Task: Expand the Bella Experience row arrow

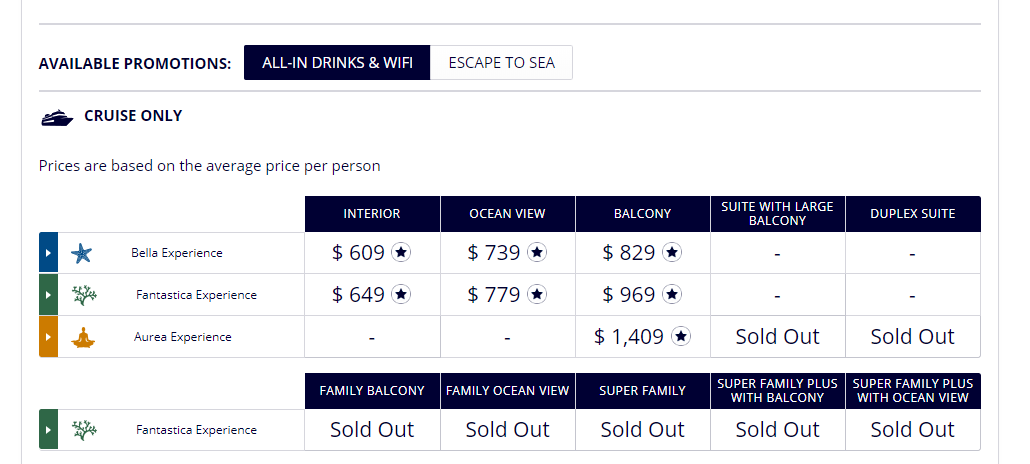Action: point(48,253)
